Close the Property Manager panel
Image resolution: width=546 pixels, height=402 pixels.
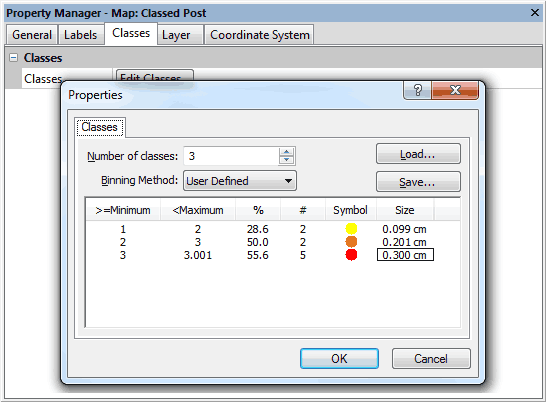pyautogui.click(x=535, y=13)
